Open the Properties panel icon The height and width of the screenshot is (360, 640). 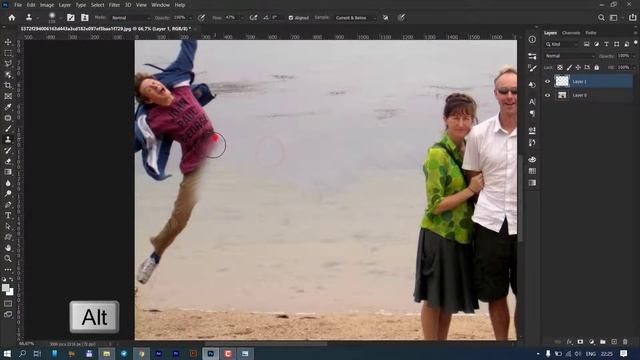532,56
